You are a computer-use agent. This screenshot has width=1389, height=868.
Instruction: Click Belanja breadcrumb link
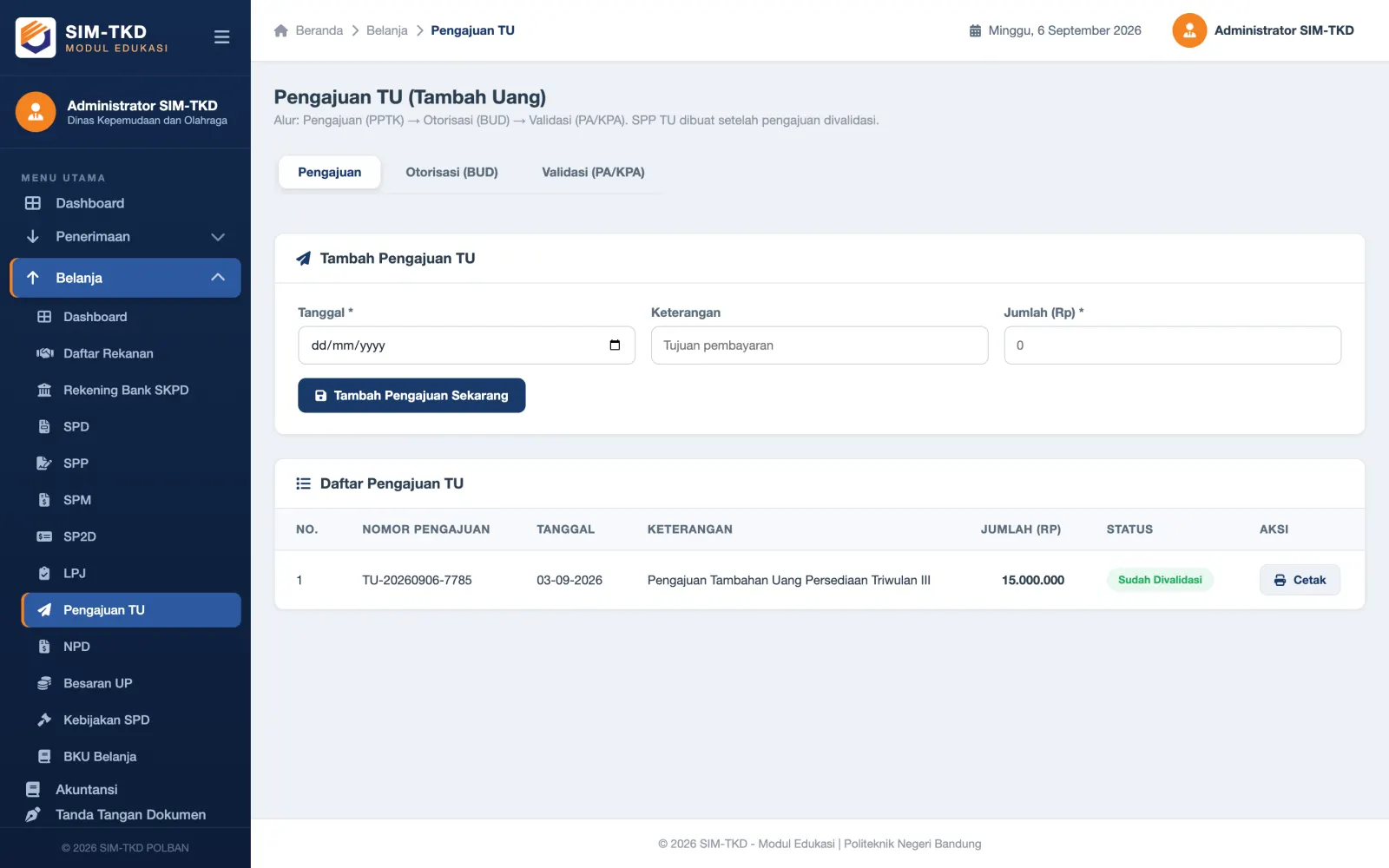click(x=387, y=30)
